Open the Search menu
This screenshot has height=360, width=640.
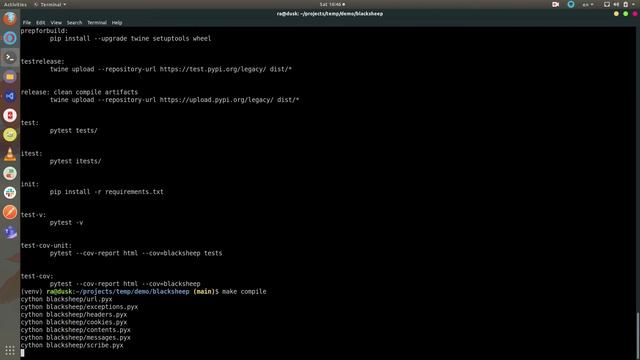tap(74, 23)
